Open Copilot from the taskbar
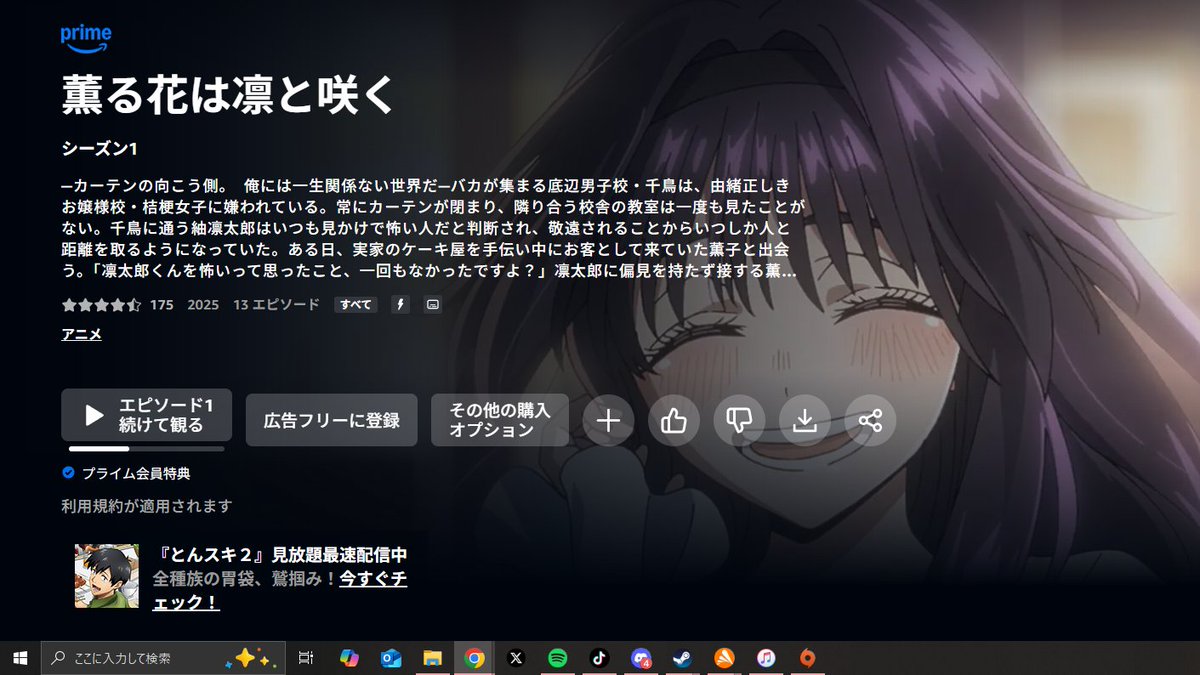The image size is (1200, 675). click(x=349, y=658)
